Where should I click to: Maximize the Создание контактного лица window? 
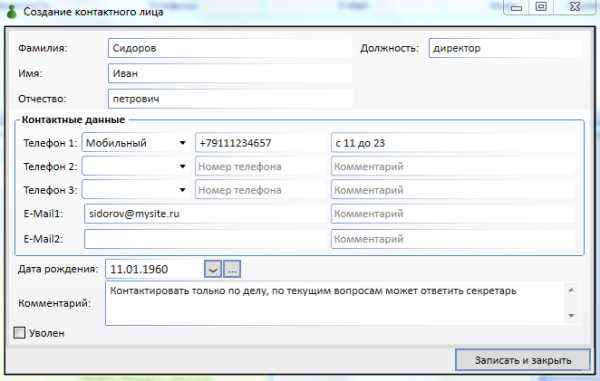(541, 7)
